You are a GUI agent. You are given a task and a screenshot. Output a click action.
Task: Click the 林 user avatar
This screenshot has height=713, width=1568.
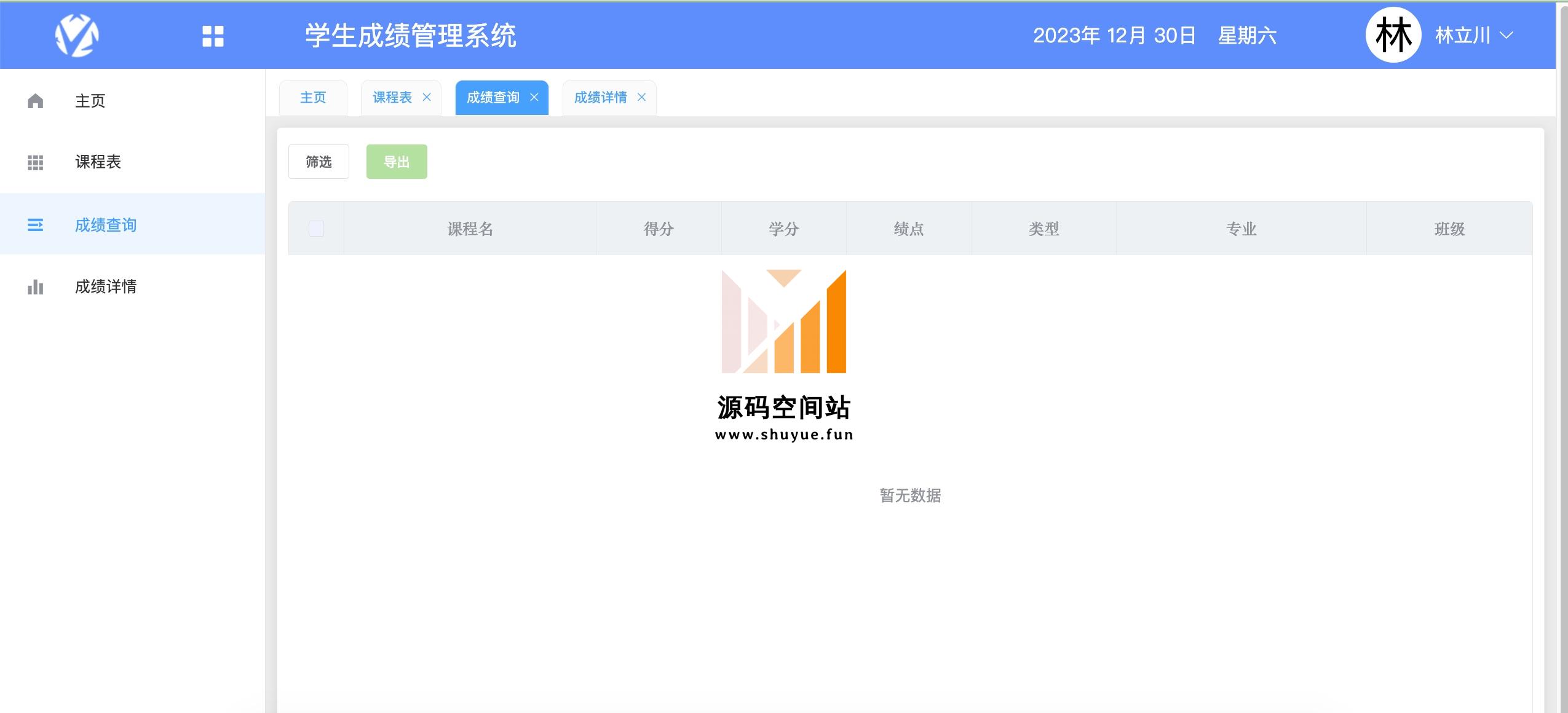[1393, 35]
